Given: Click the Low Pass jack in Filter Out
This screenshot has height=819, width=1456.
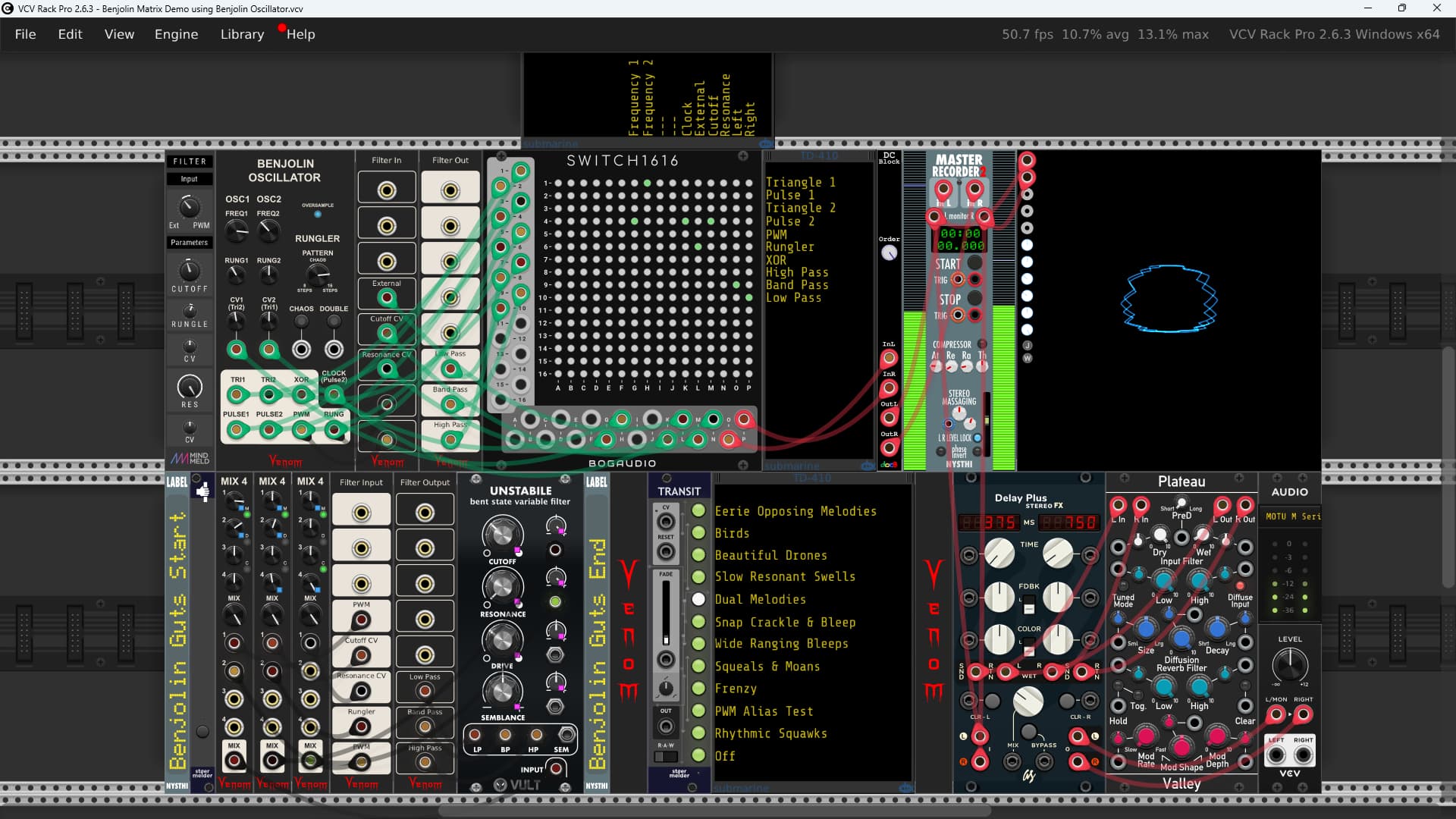Looking at the screenshot, I should click(x=450, y=369).
